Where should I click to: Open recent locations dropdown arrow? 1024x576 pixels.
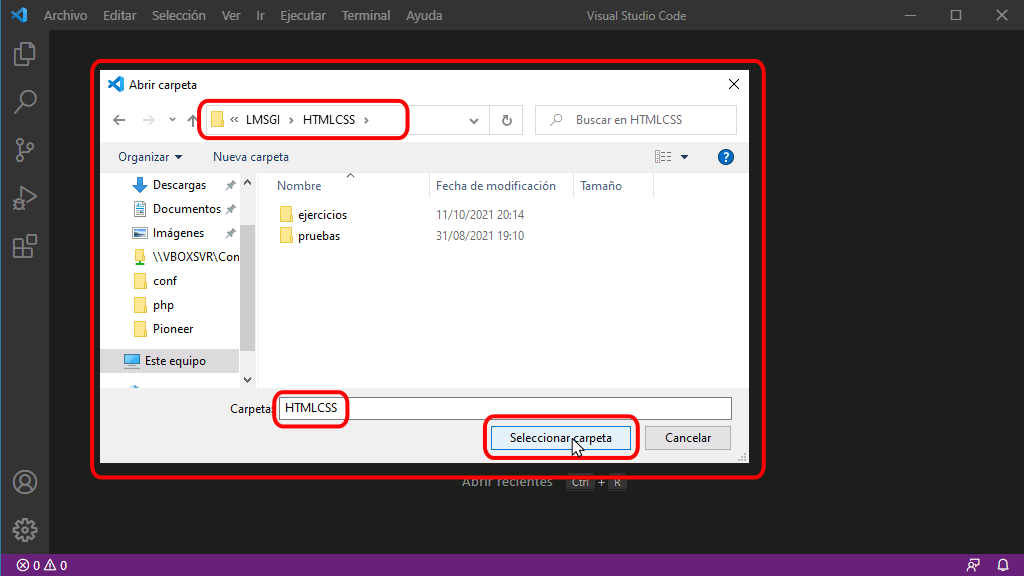pos(172,120)
